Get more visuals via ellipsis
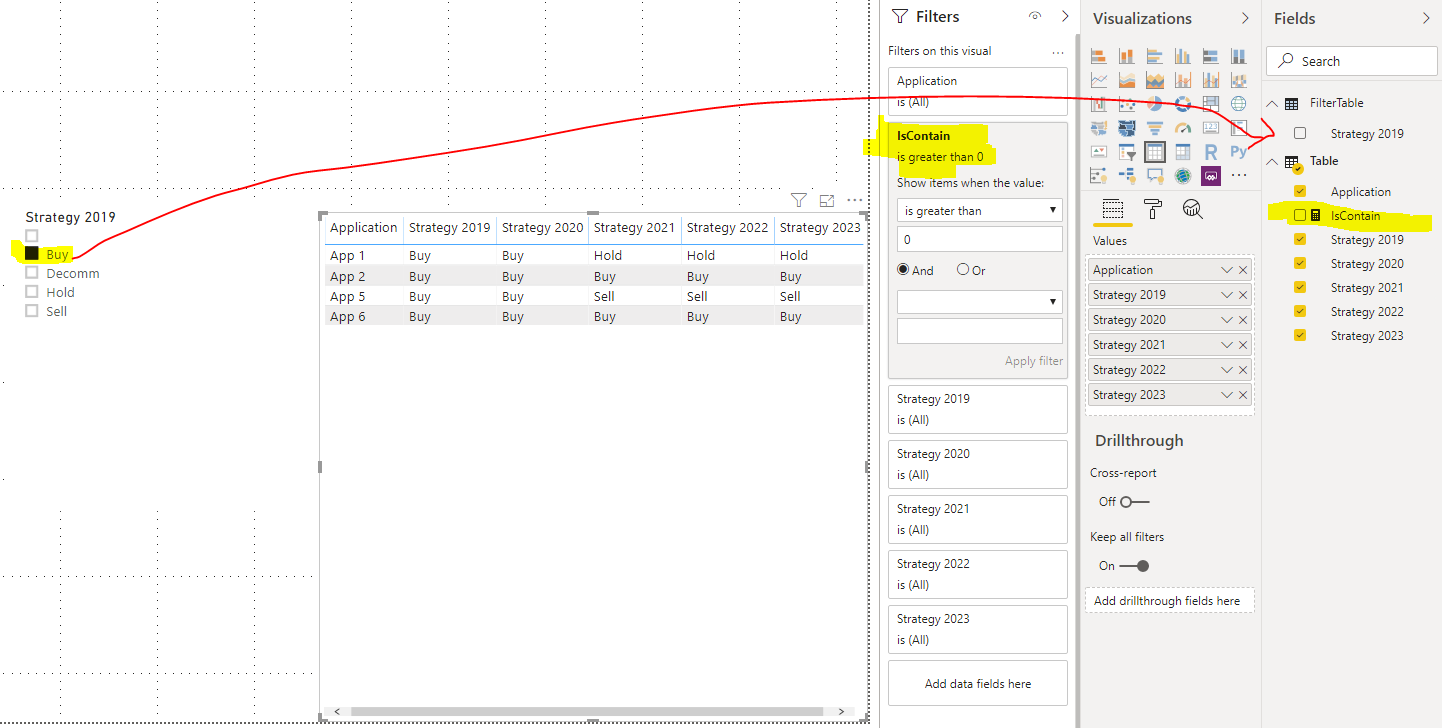 click(x=1238, y=176)
